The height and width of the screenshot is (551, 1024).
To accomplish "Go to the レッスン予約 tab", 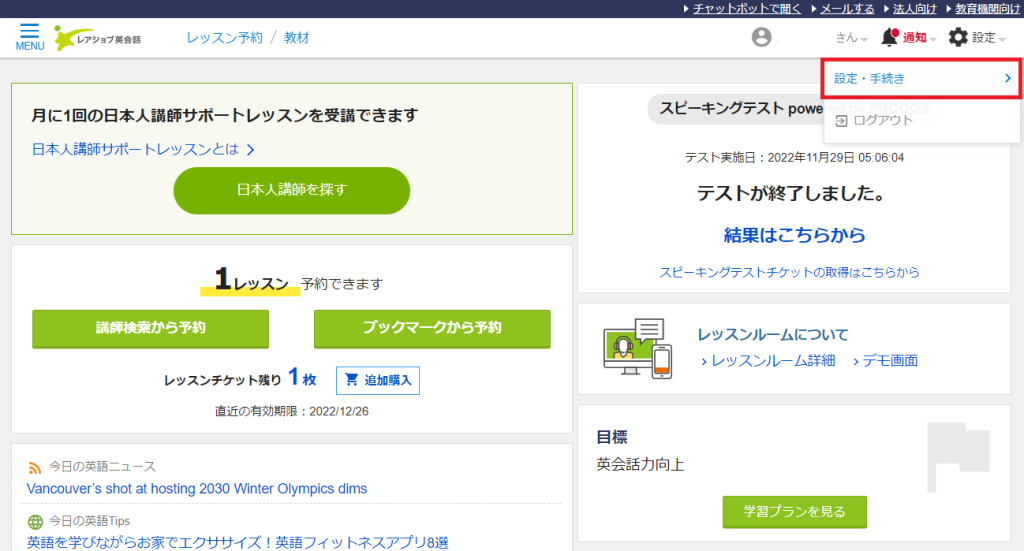I will (224, 38).
